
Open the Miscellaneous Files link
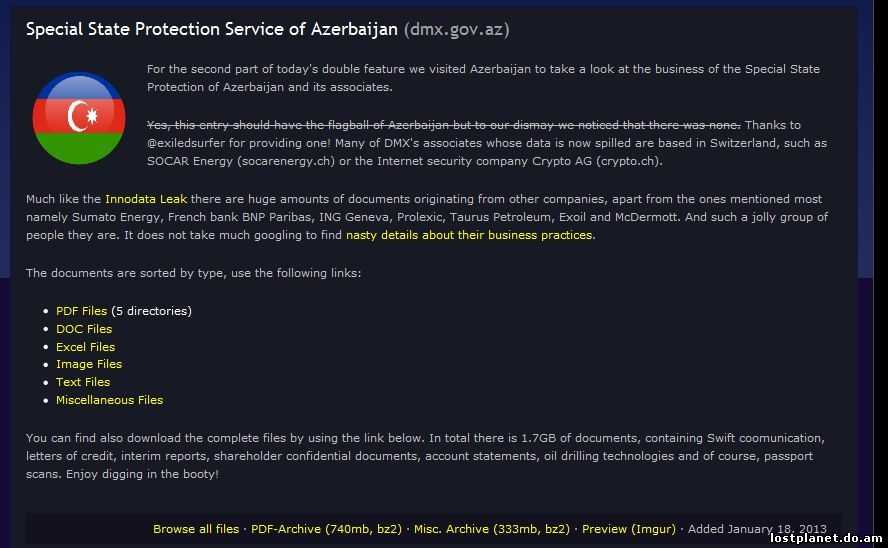tap(109, 400)
